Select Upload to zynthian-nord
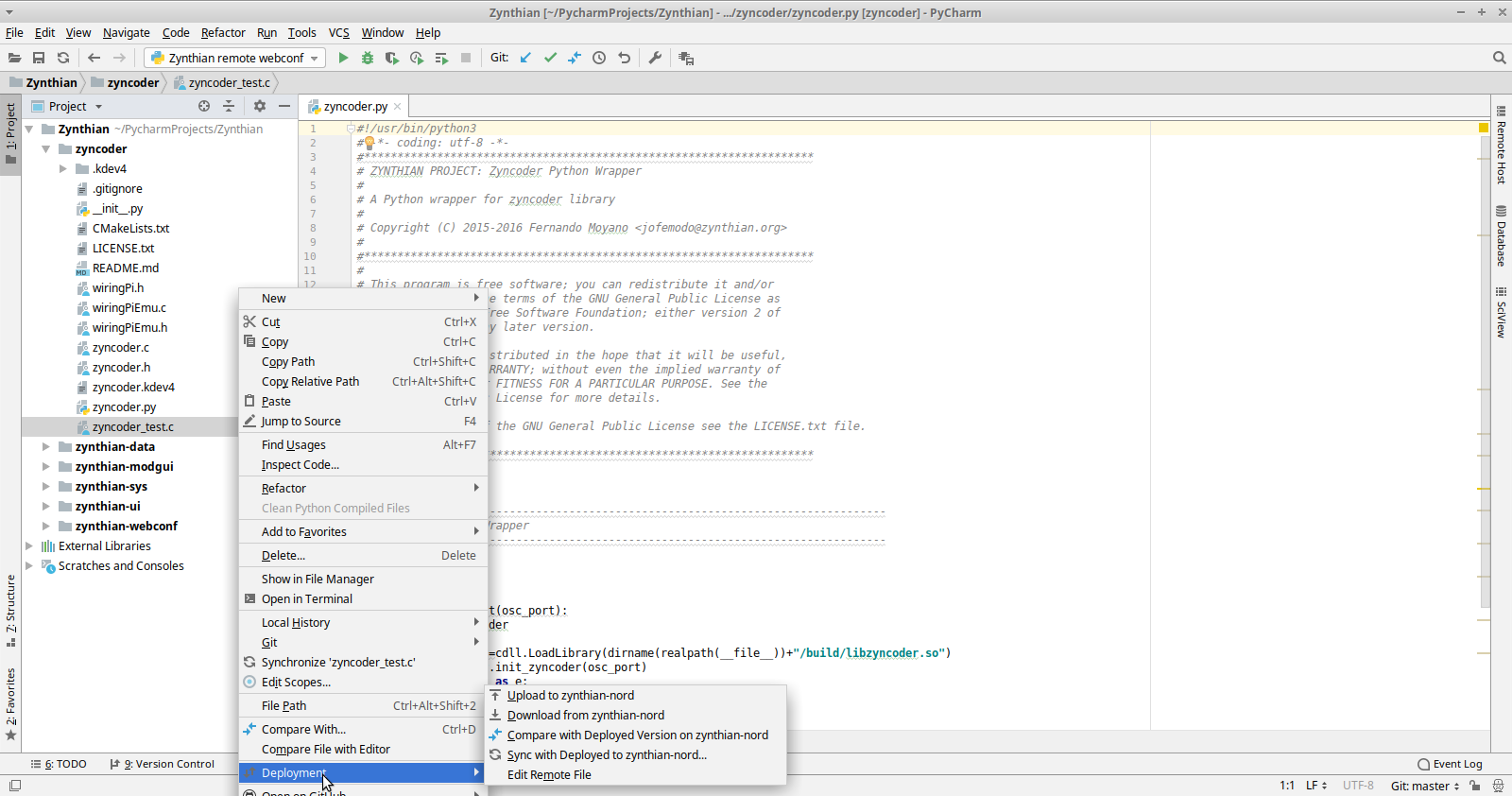This screenshot has width=1512, height=796. point(636,696)
